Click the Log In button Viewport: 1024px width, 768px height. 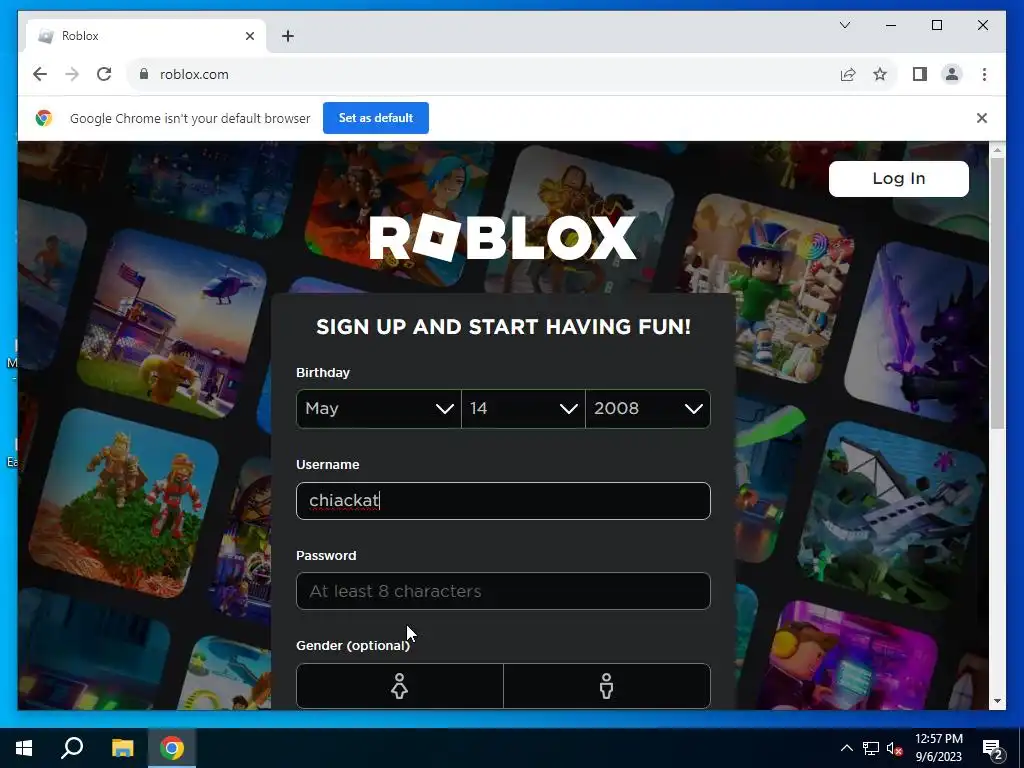point(899,179)
